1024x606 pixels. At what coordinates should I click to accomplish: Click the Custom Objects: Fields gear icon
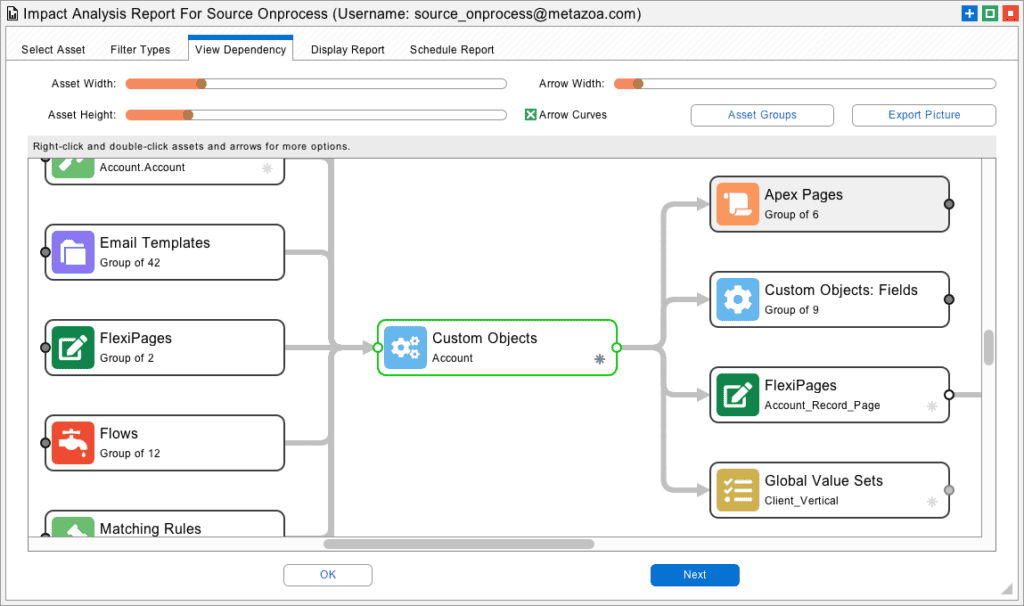tap(737, 299)
